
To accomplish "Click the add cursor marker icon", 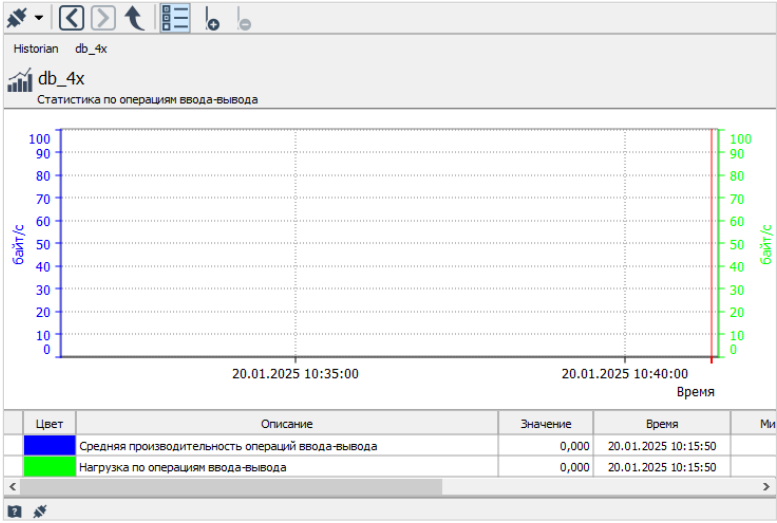I will [x=211, y=18].
